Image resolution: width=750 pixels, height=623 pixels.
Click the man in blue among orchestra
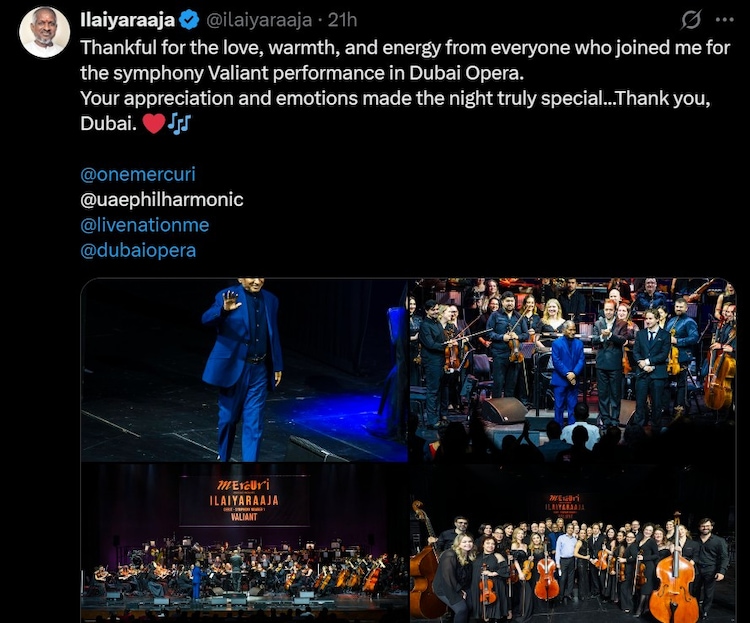tap(567, 378)
